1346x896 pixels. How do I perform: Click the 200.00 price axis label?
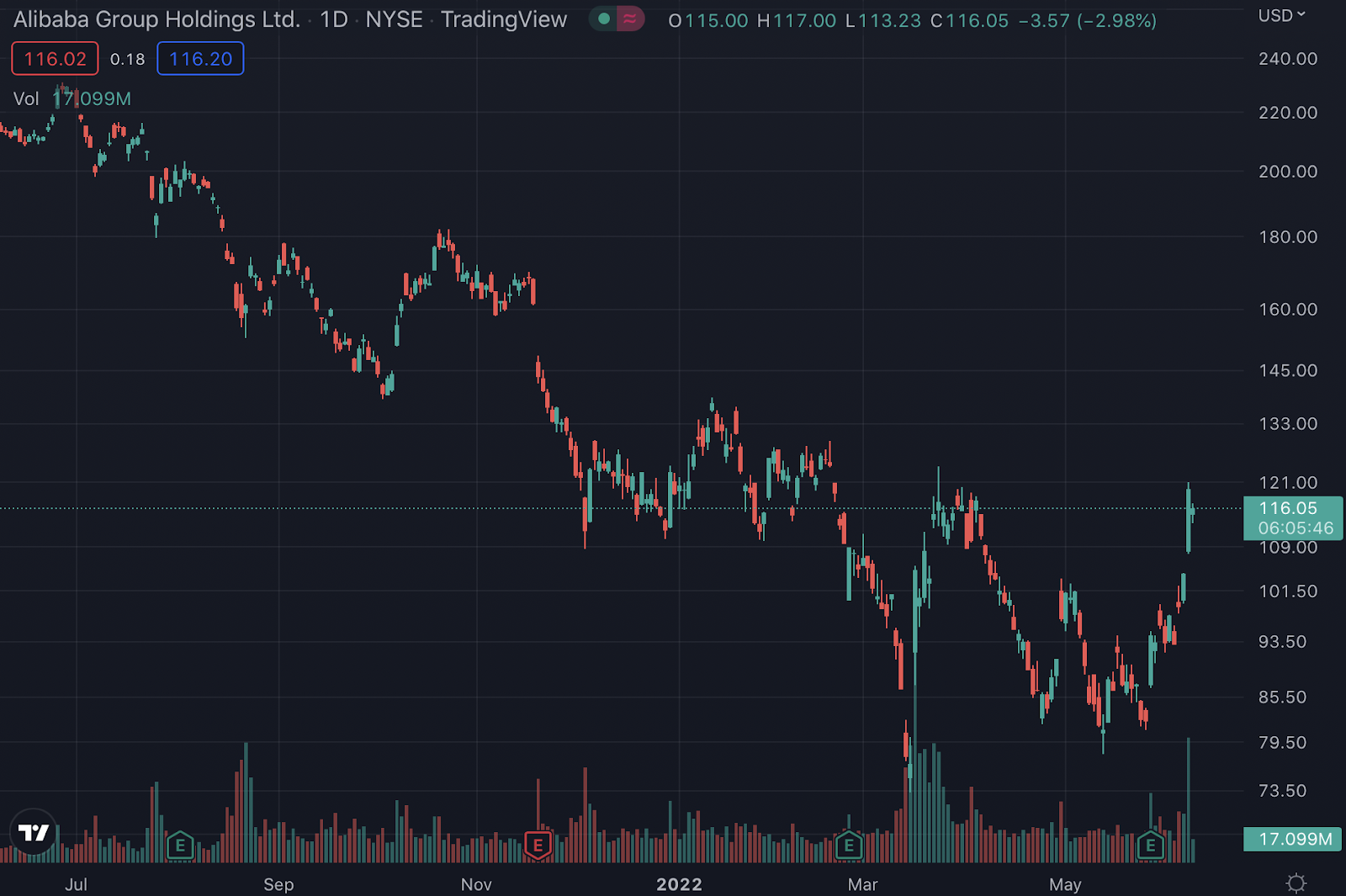pos(1288,172)
